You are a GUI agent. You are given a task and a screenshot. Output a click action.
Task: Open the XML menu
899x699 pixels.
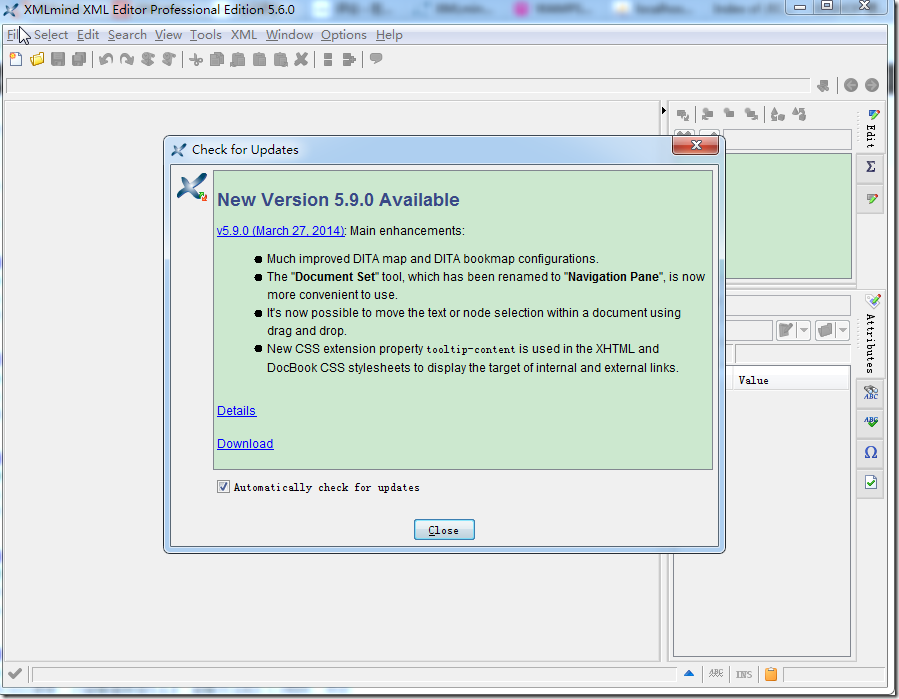click(244, 35)
